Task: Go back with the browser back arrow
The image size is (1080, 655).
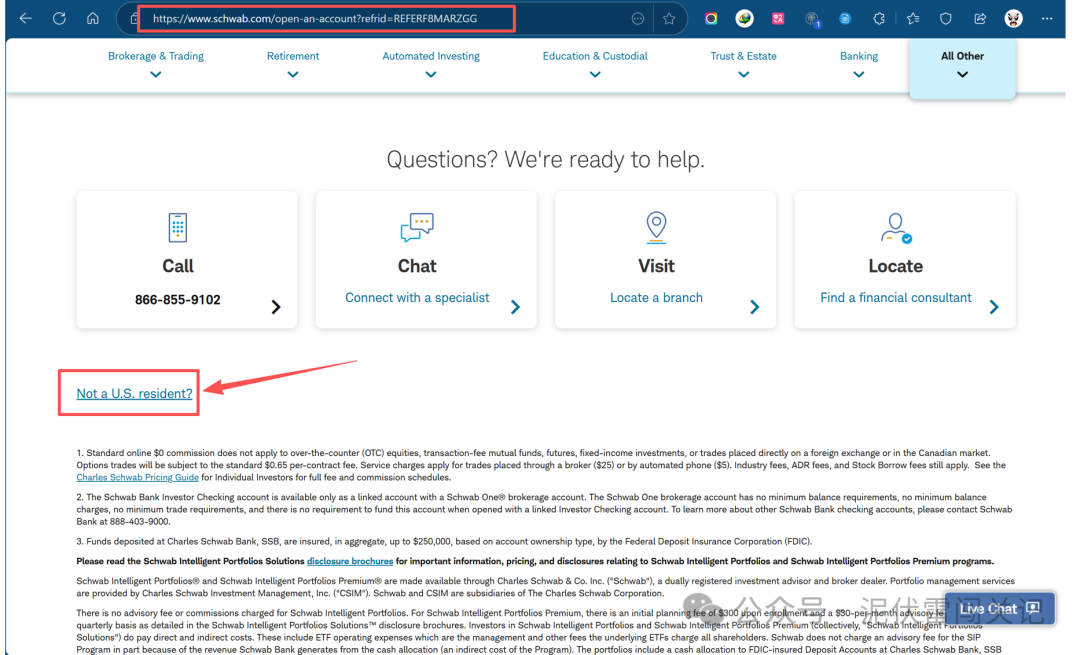Action: coord(26,19)
